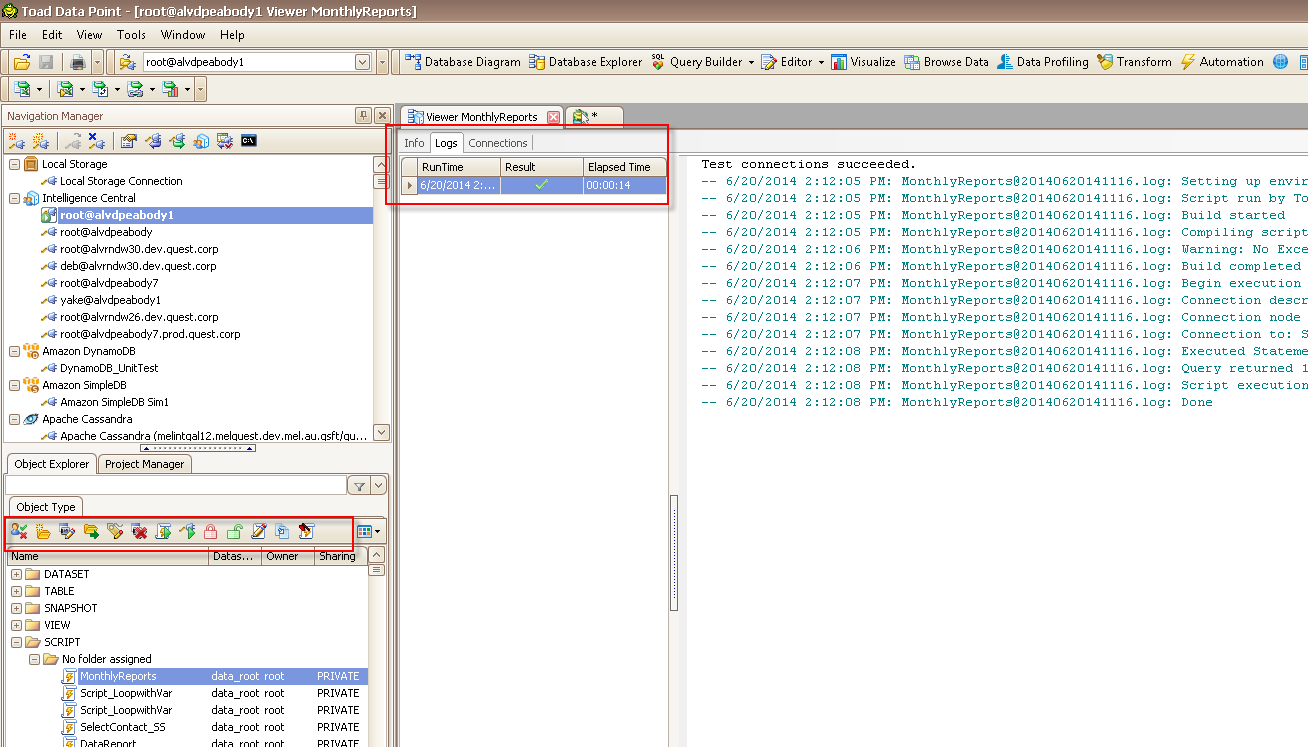Select root@alvdpeabody7 connection

(109, 283)
